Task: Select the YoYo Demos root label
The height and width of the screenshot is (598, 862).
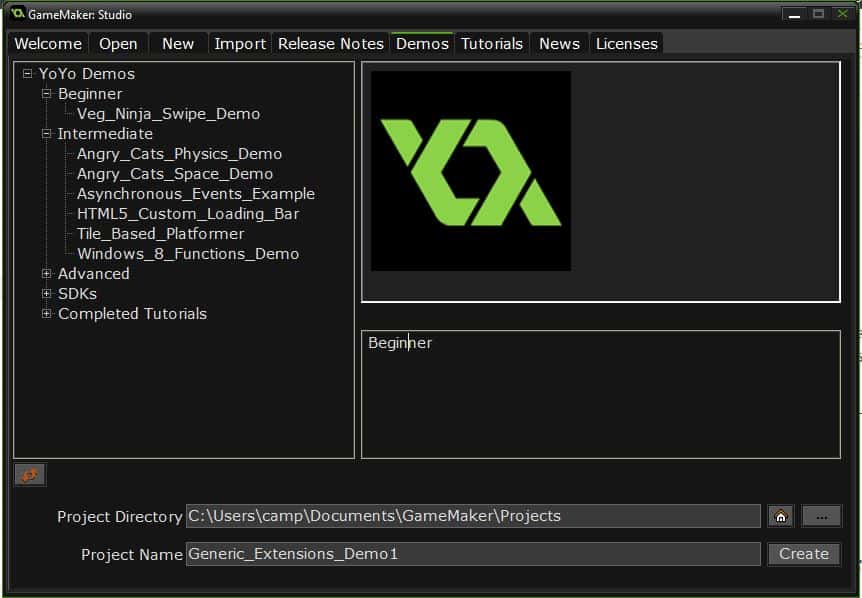Action: pyautogui.click(x=86, y=74)
